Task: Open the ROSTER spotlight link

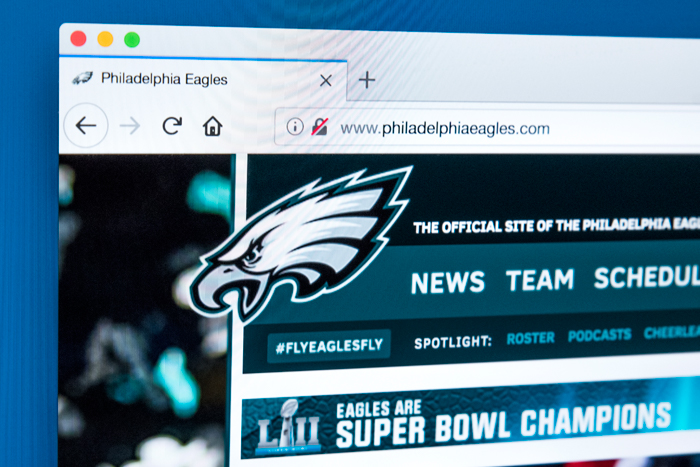Action: tap(530, 338)
